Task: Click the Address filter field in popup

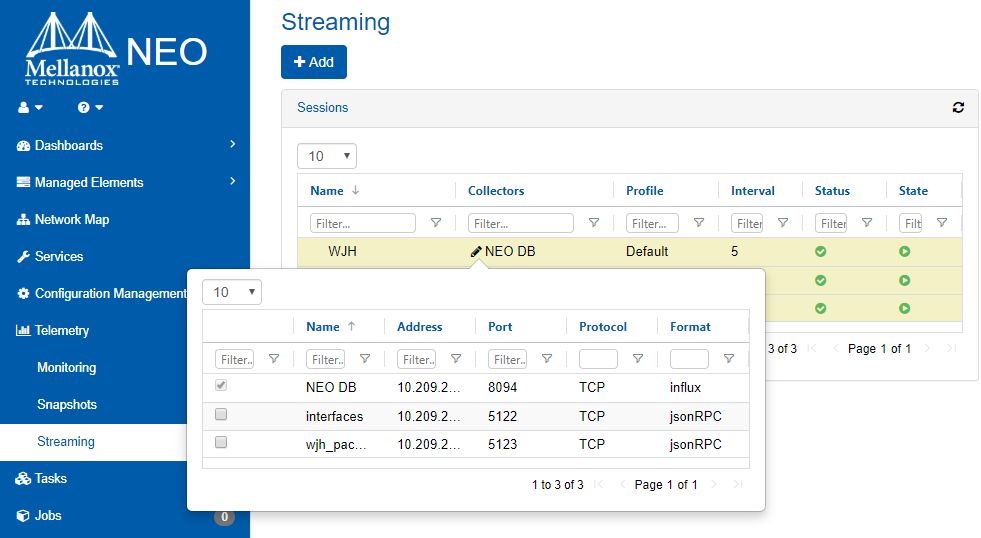Action: [x=417, y=359]
